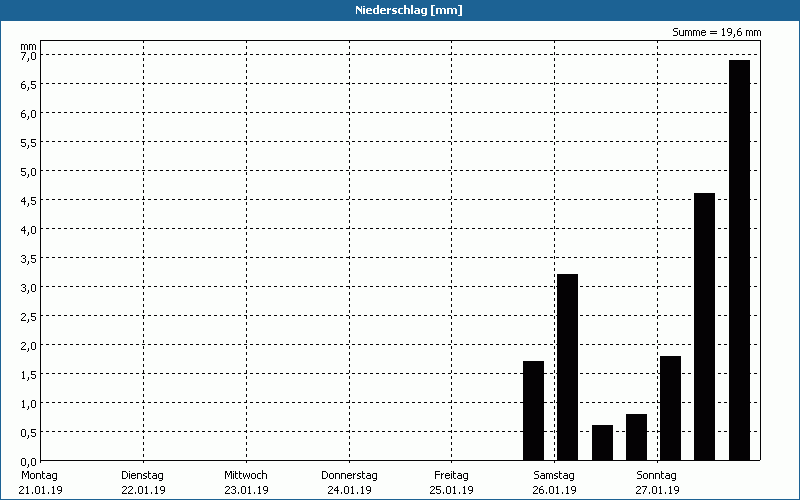Click the 1,5 y-axis value
Screen dimensions: 800x500
29,376
